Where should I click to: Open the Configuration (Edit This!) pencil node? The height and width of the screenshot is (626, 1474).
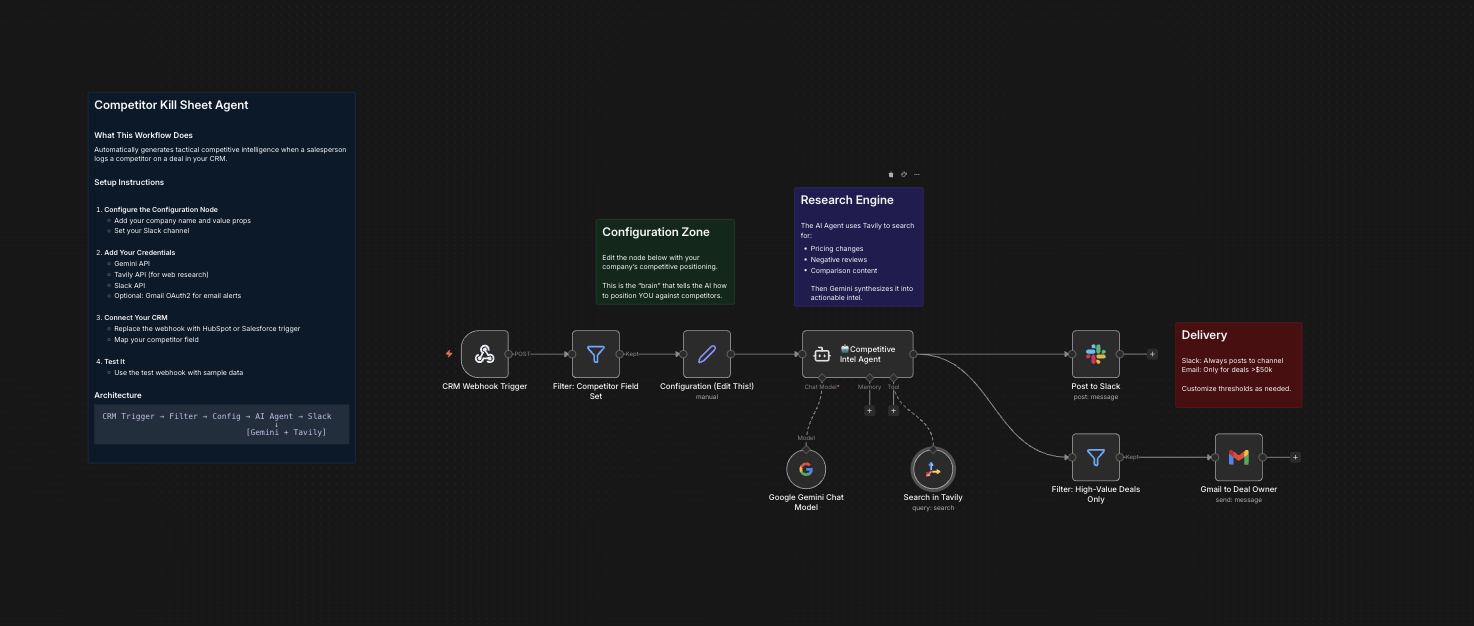tap(707, 354)
